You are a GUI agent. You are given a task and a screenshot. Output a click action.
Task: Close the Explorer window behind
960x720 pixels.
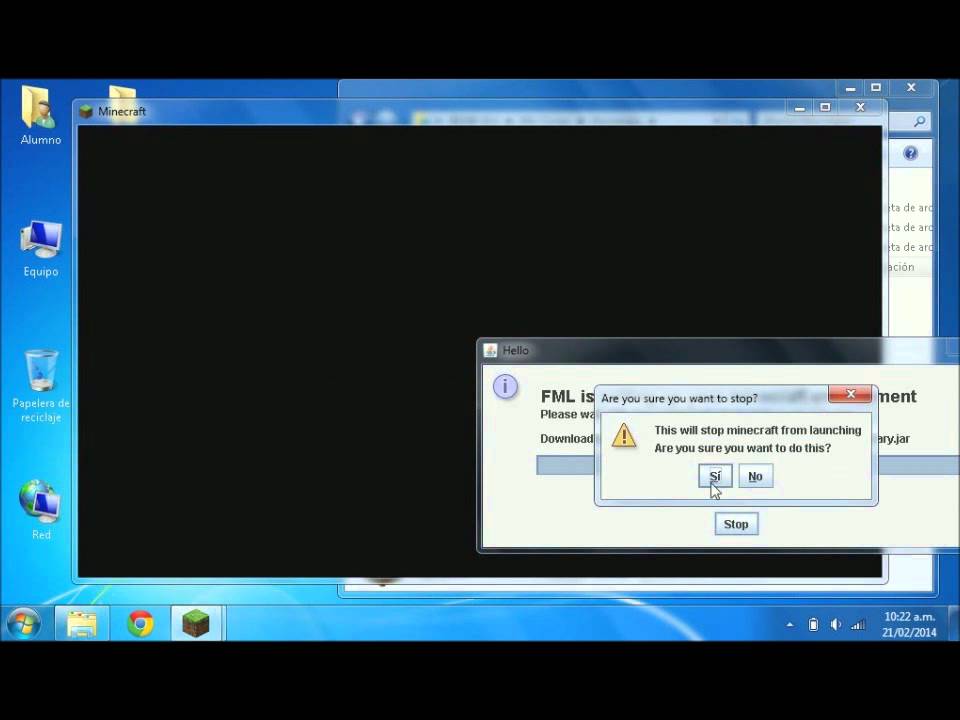coord(912,88)
